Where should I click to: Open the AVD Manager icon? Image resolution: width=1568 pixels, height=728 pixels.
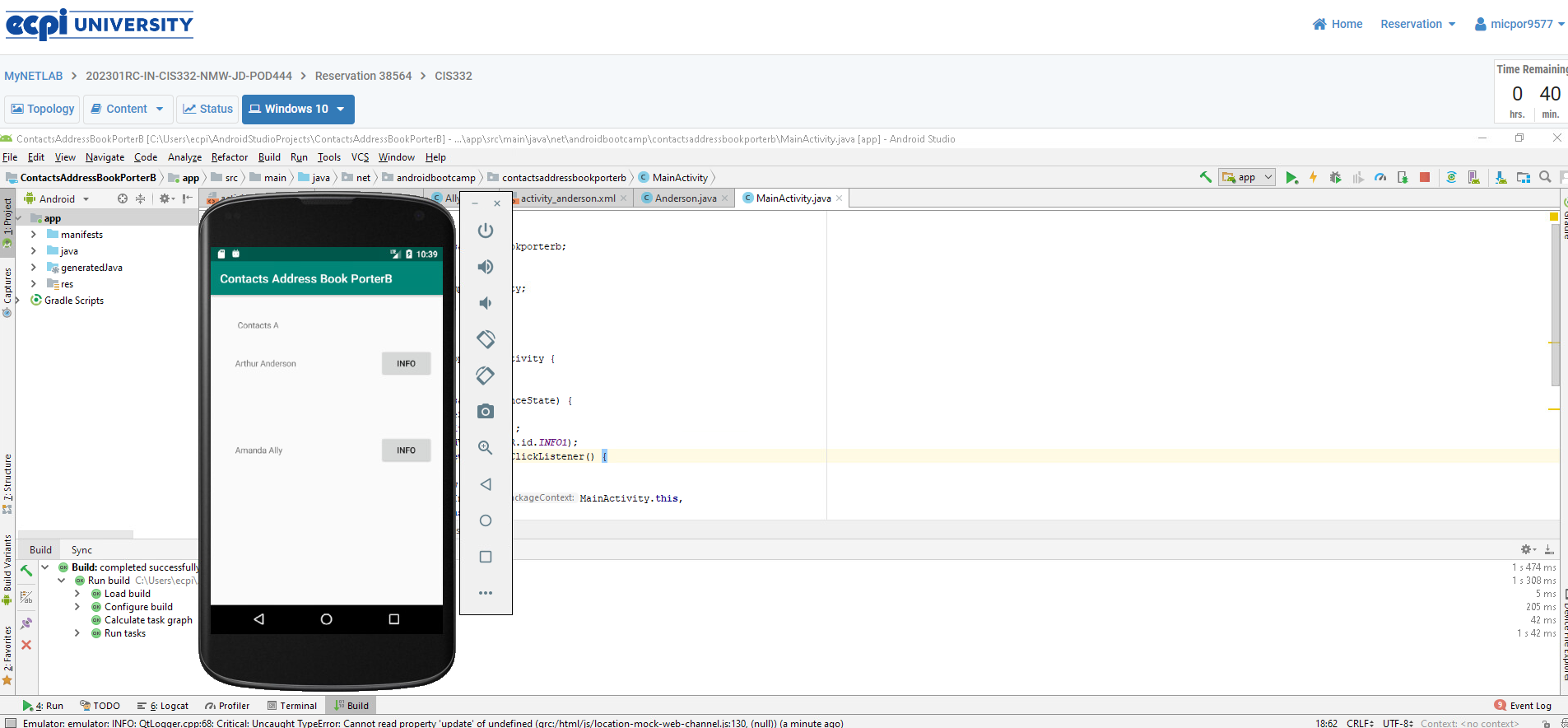pos(1474,177)
